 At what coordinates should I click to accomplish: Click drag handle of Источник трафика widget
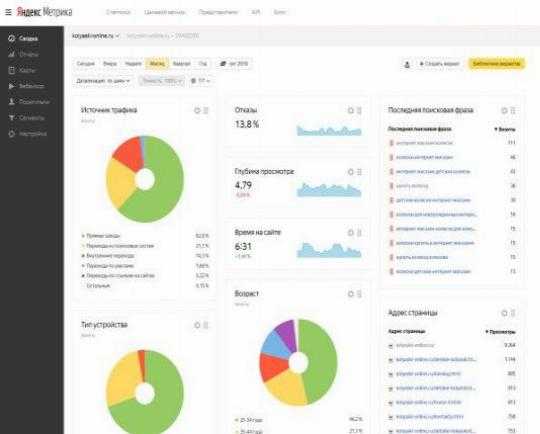coord(206,111)
